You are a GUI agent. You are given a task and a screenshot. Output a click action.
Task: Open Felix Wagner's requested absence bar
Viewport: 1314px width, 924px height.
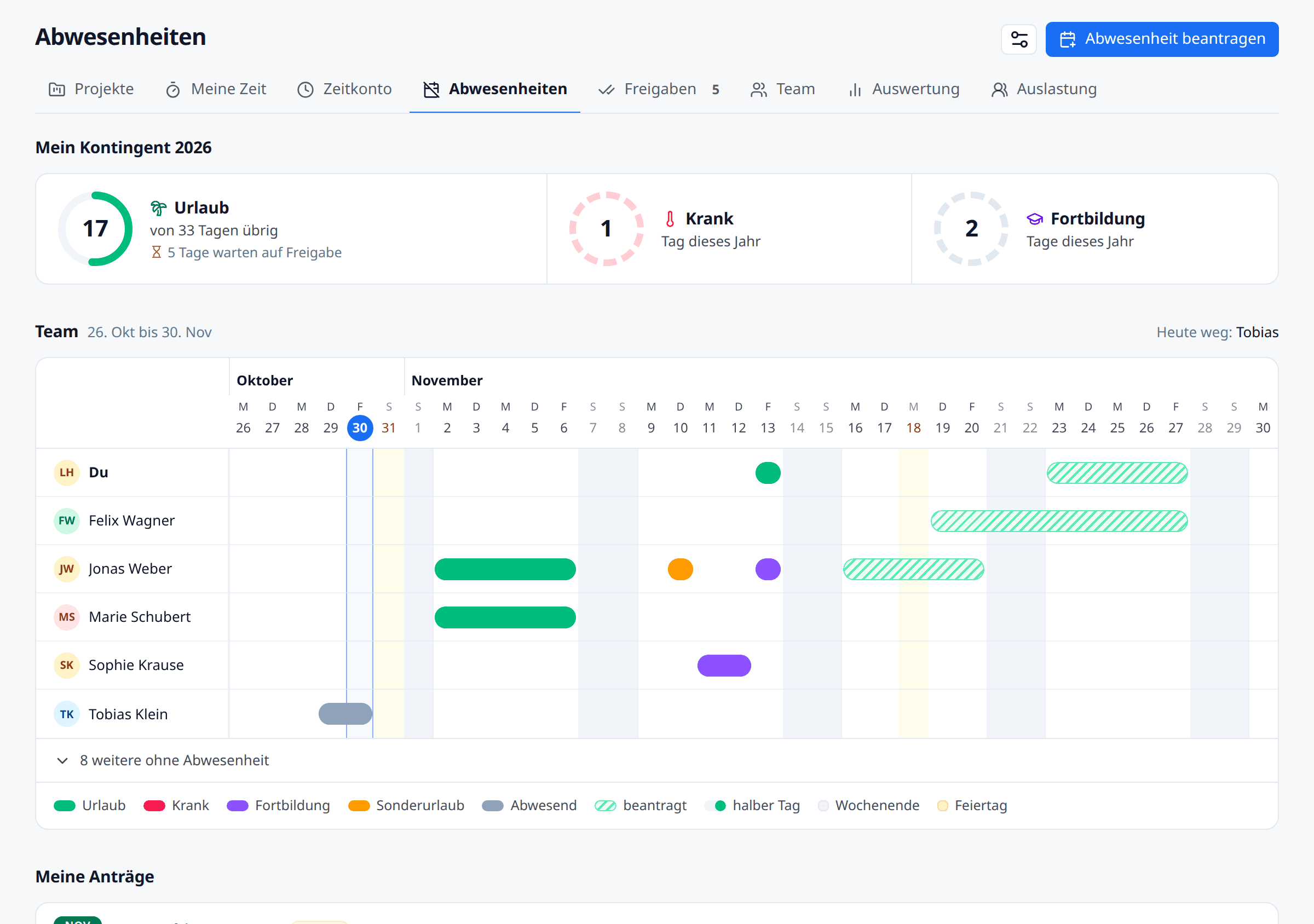pyautogui.click(x=1059, y=521)
